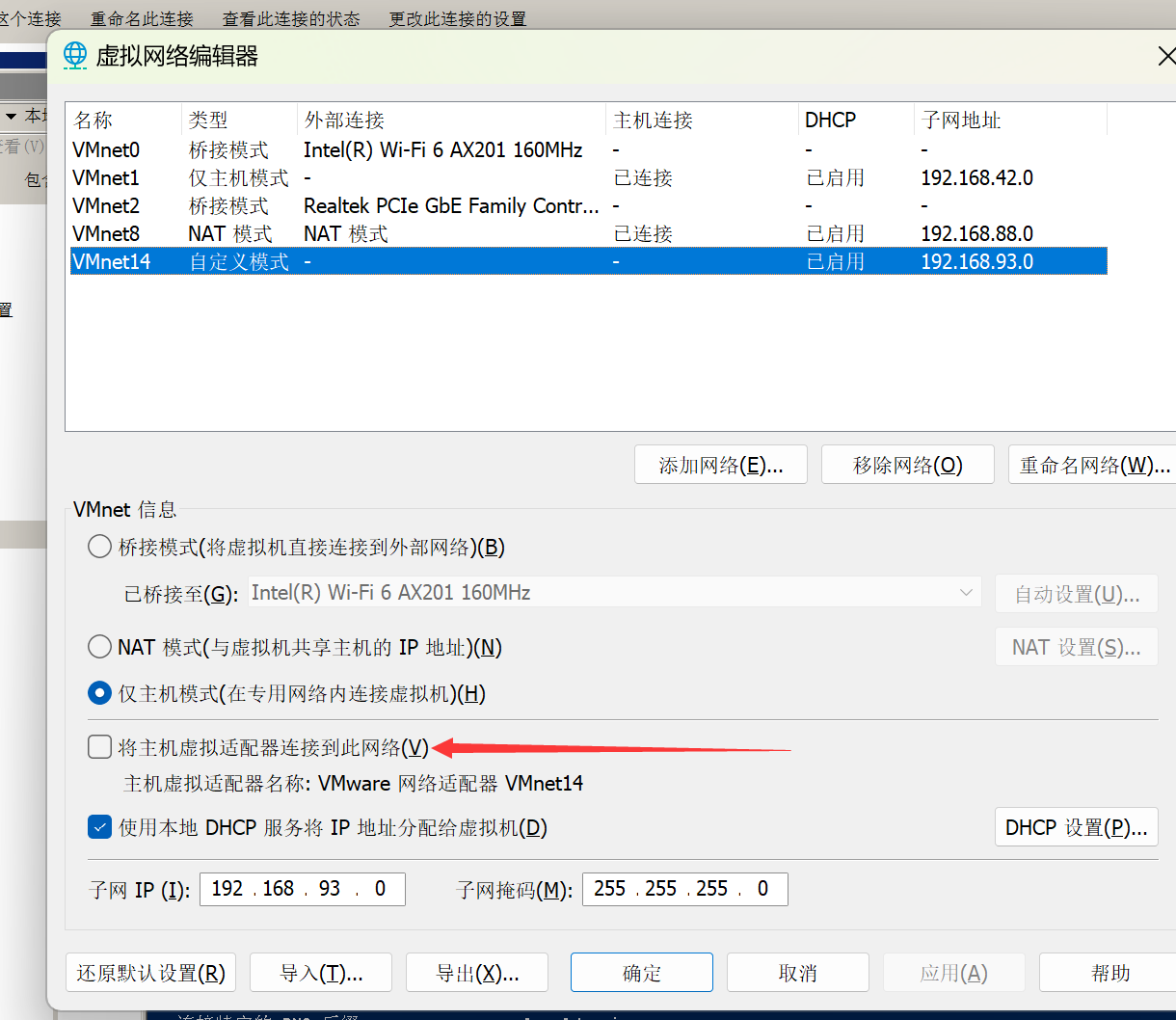This screenshot has height=1020, width=1176.
Task: Open 更改此连接的设置 from toolbar
Action: [458, 18]
